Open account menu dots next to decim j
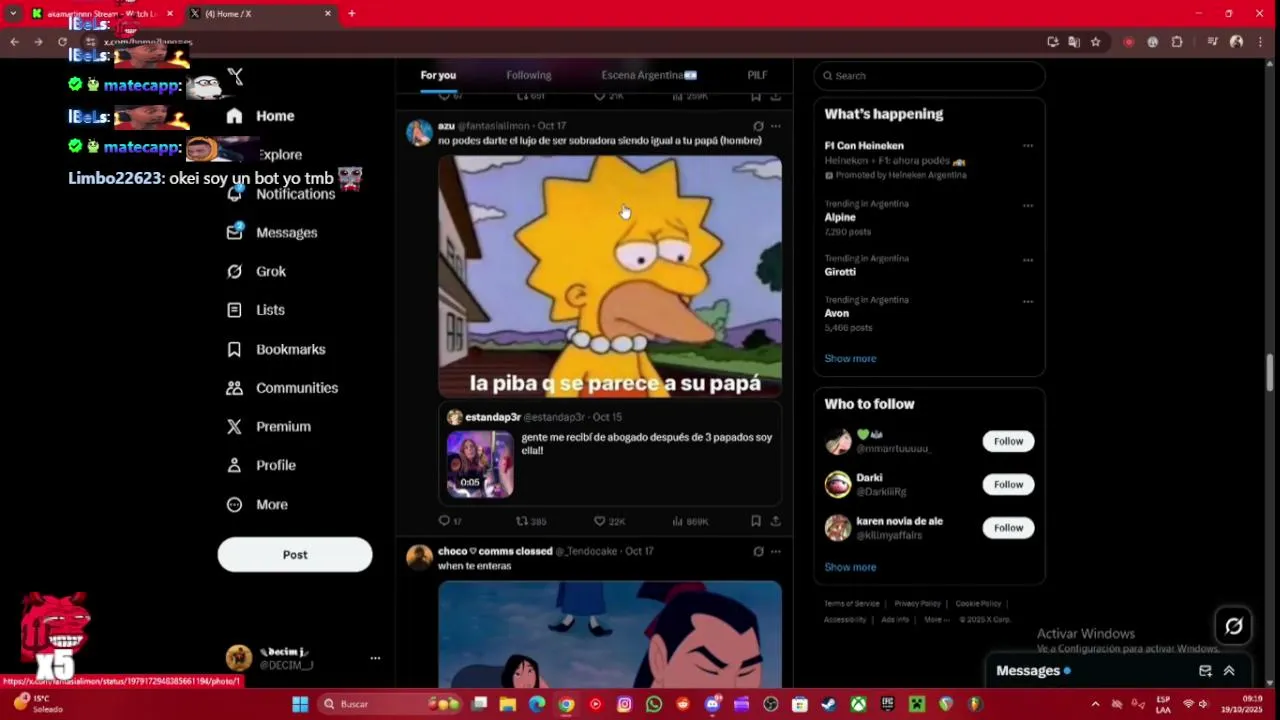 375,658
